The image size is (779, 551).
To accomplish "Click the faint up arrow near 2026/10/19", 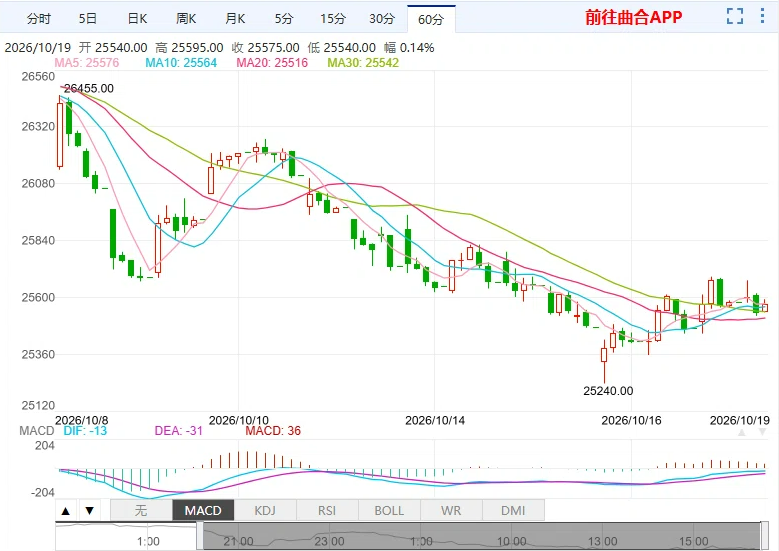I will [x=742, y=432].
